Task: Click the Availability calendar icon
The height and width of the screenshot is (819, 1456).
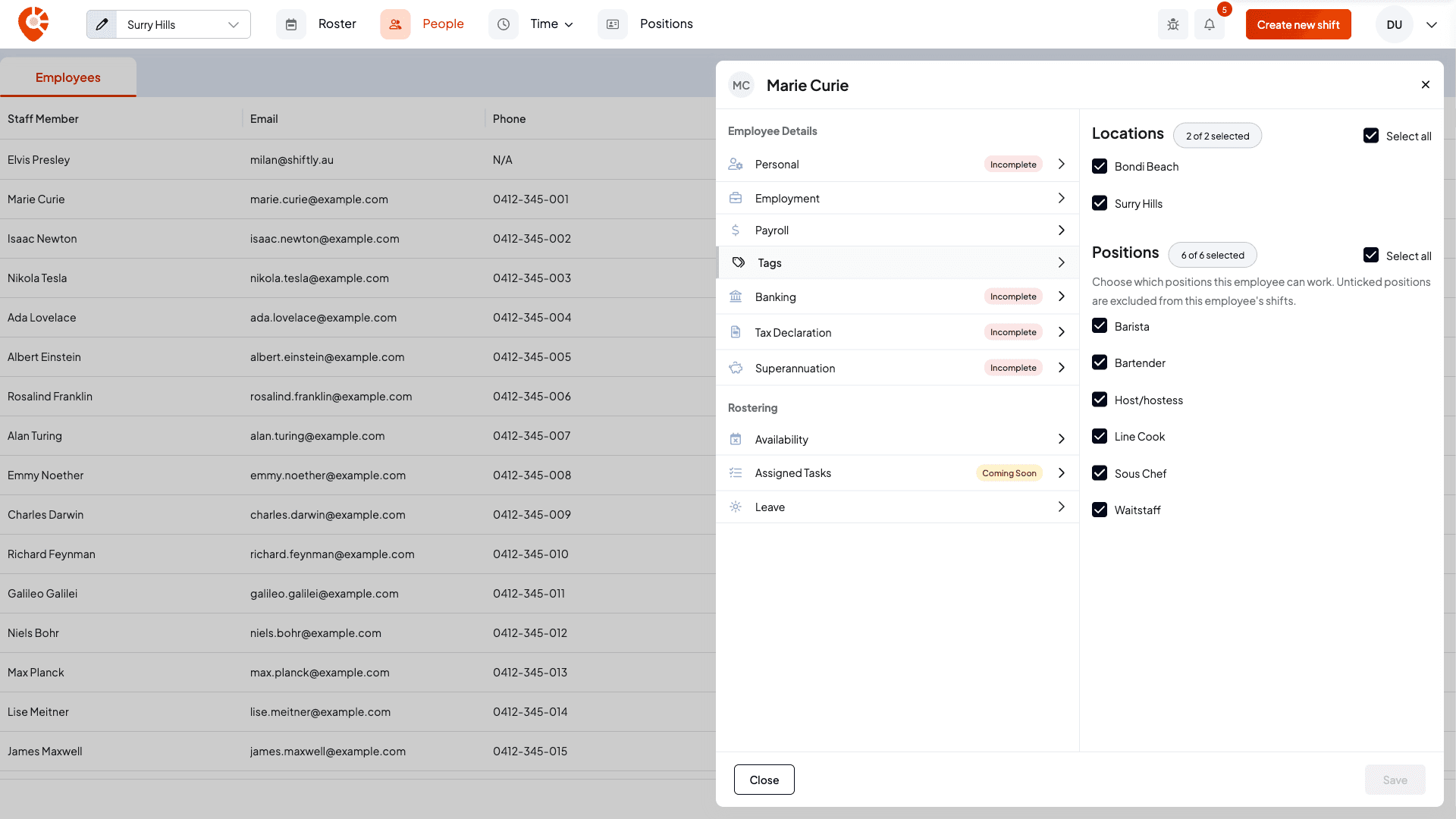Action: [x=736, y=439]
